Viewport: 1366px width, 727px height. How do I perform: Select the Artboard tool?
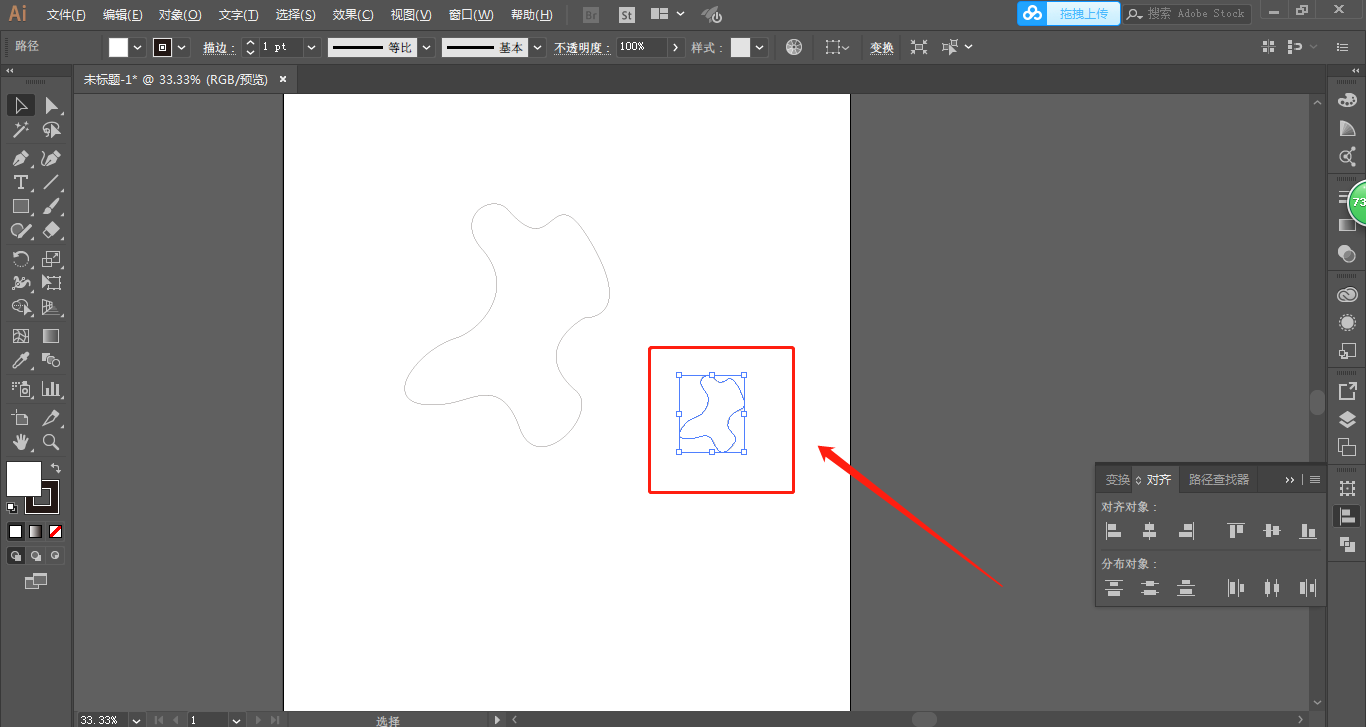(x=21, y=417)
